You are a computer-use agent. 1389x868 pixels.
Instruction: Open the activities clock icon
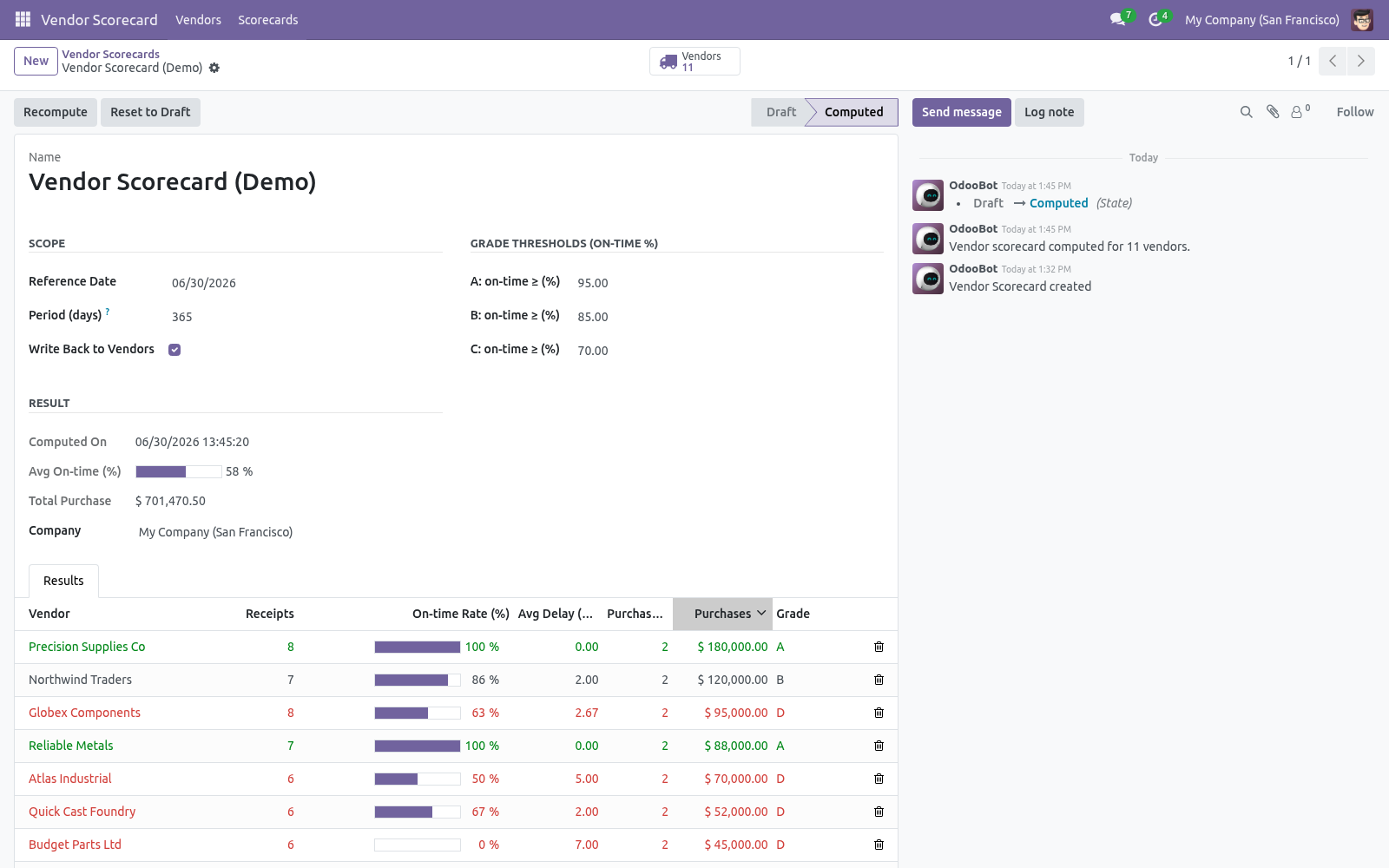[x=1155, y=19]
